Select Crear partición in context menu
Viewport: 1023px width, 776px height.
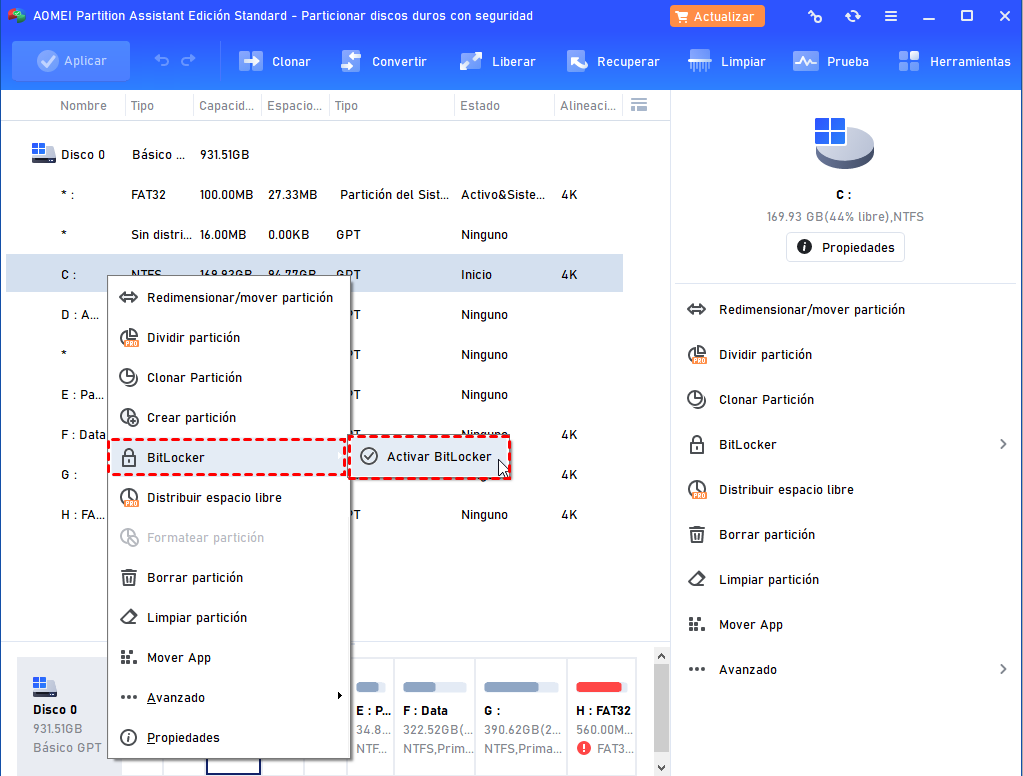[229, 417]
